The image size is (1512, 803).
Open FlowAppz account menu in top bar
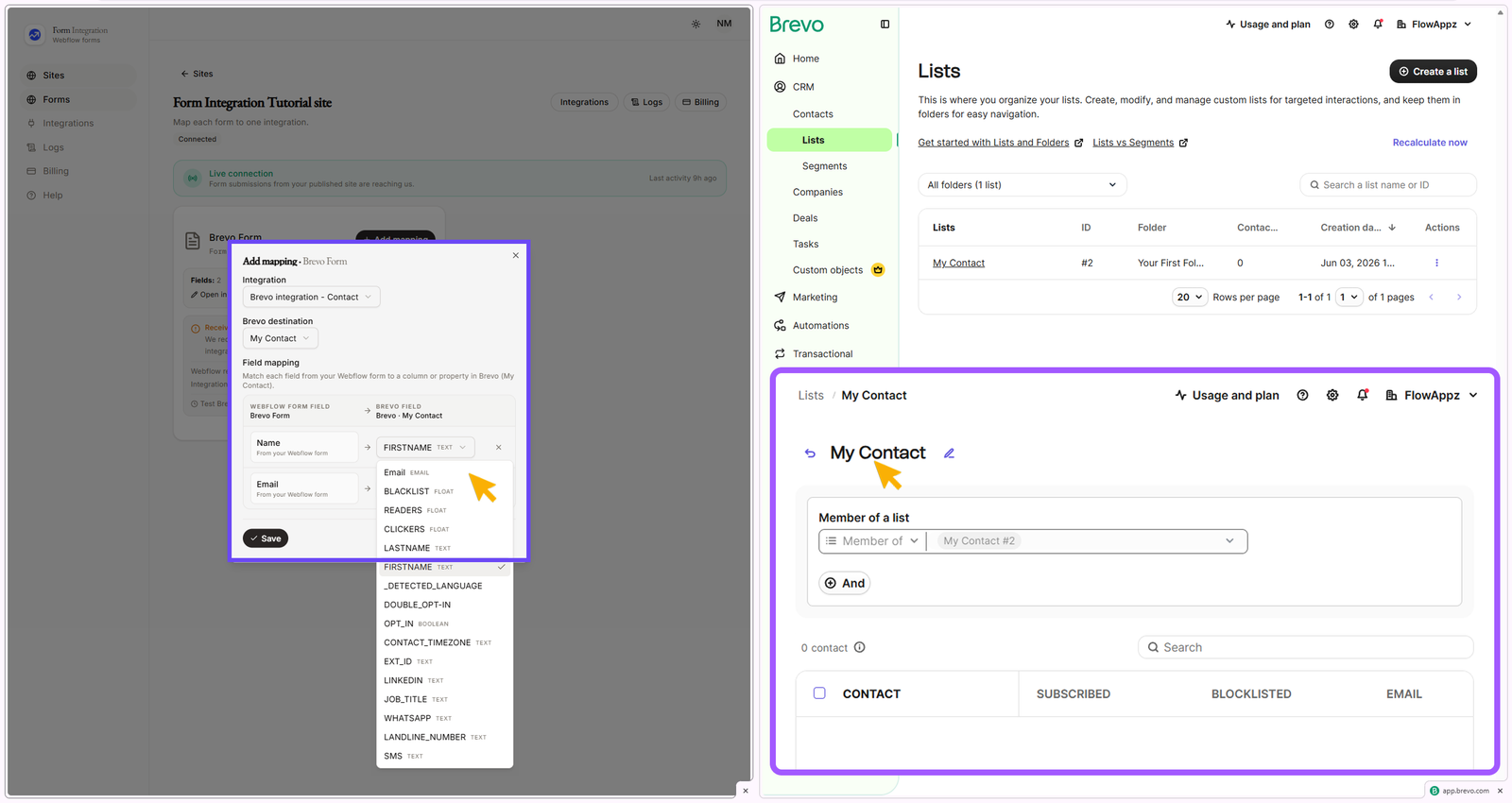[1434, 25]
